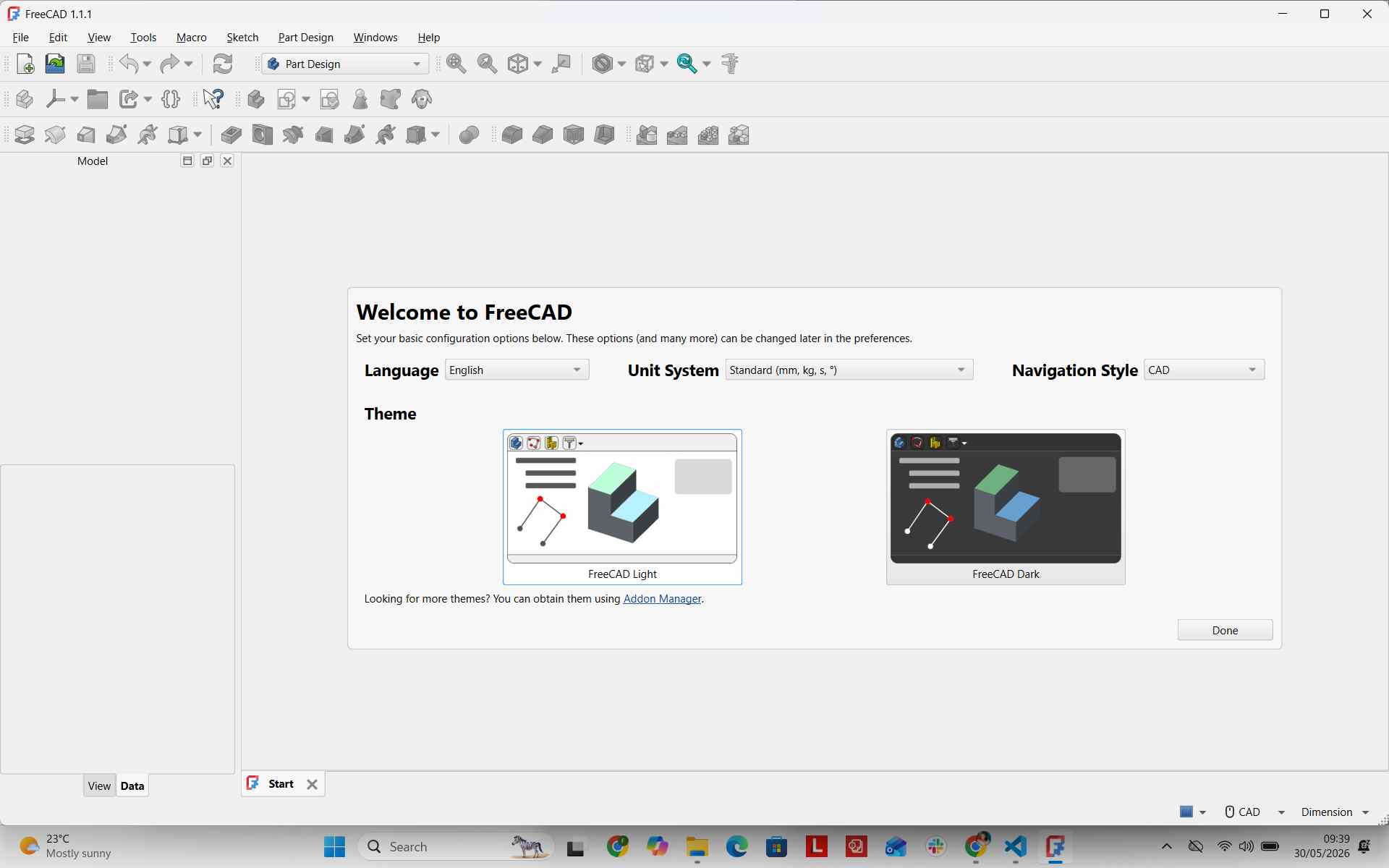
Task: Choose the FreeCAD Dark theme thumbnail
Action: (x=1006, y=506)
